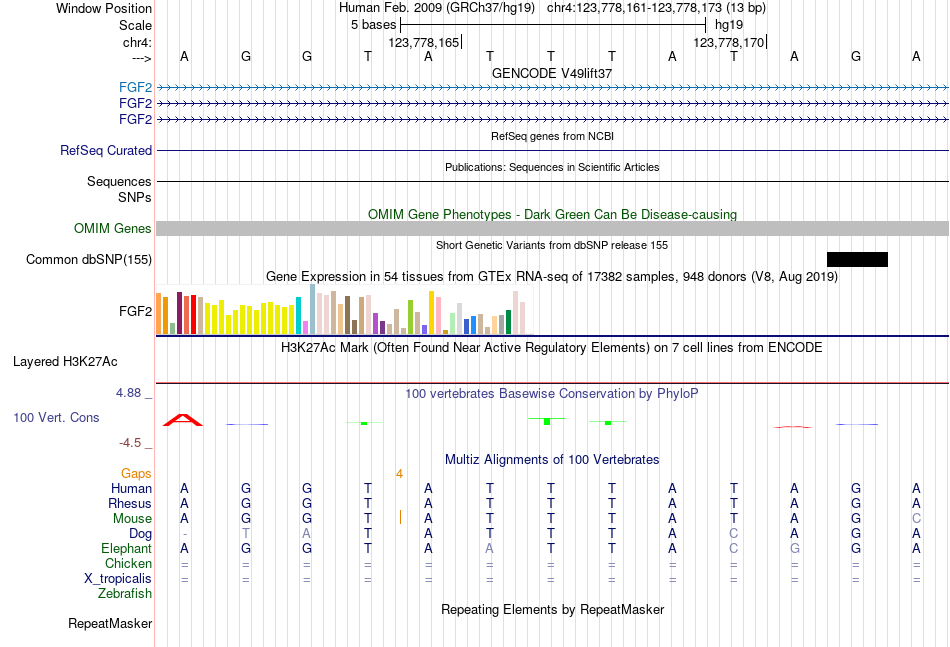
Task: Click the orange gap count 4
Action: click(399, 474)
